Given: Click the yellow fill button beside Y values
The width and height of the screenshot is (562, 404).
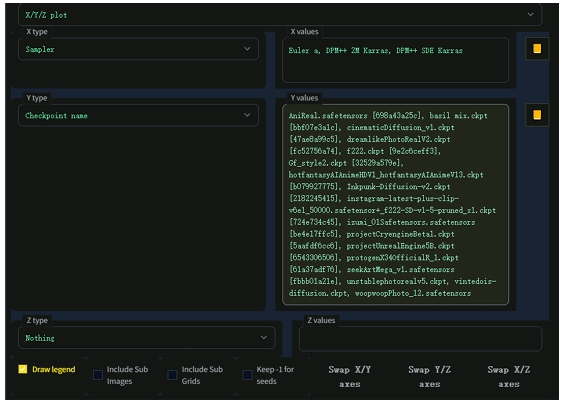Looking at the screenshot, I should coord(537,115).
